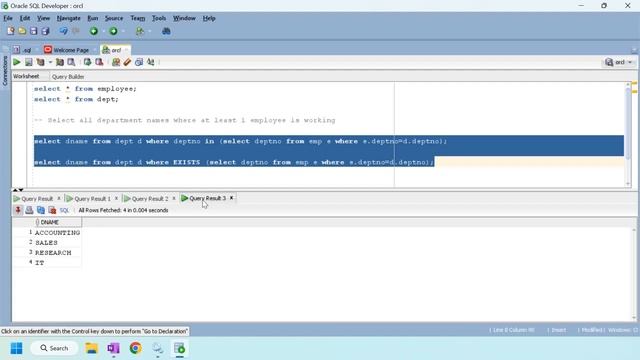The image size is (640, 360).
Task: Click the Delete row icon in results
Action: coord(52,210)
